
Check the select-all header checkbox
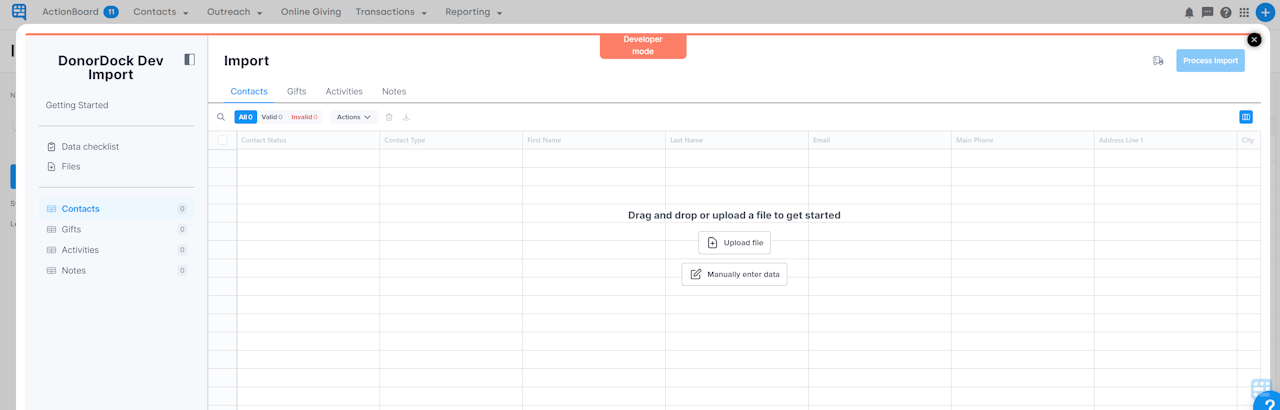[x=223, y=140]
